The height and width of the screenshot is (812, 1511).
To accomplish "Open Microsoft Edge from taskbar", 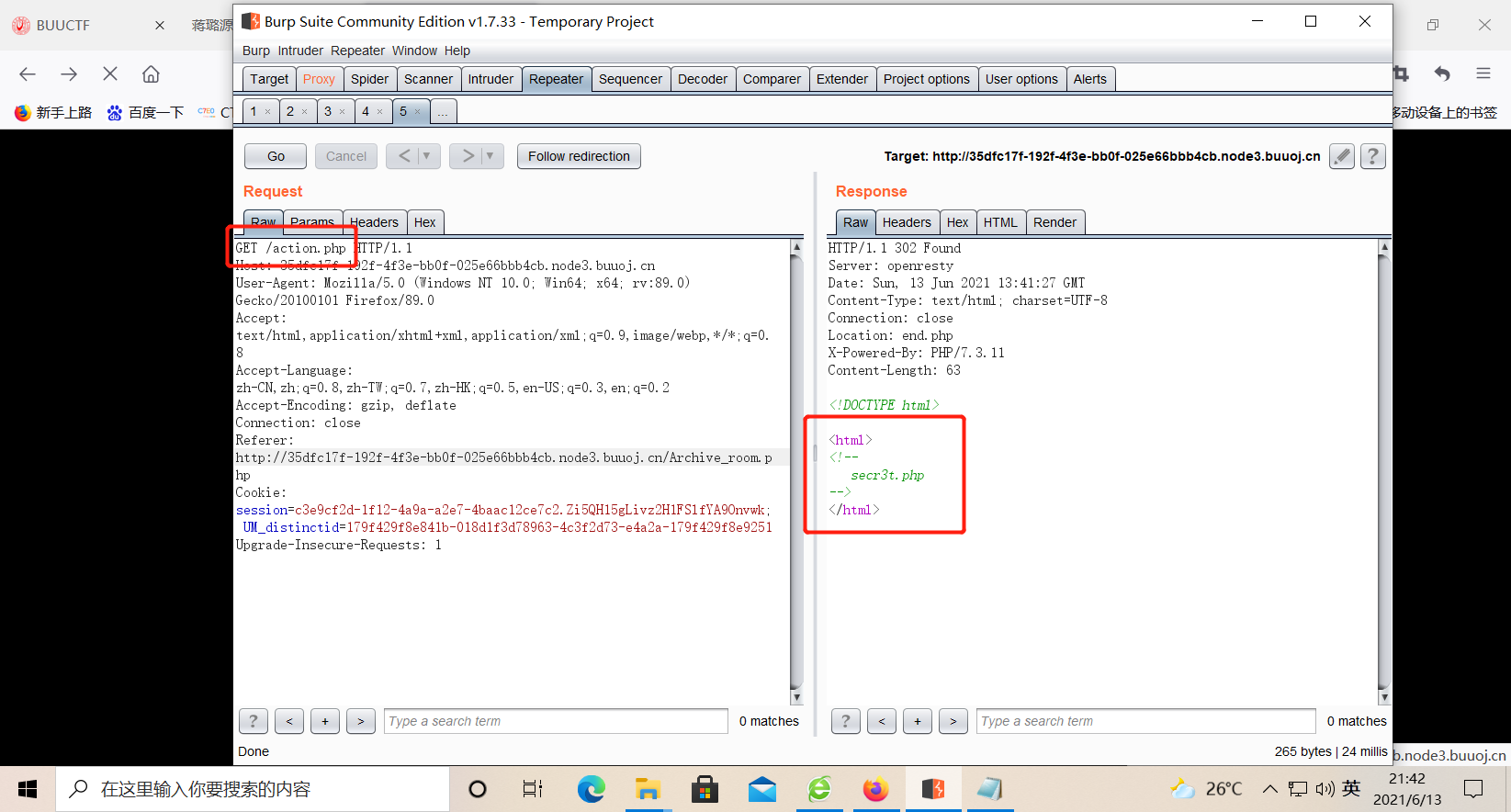I will [x=591, y=789].
